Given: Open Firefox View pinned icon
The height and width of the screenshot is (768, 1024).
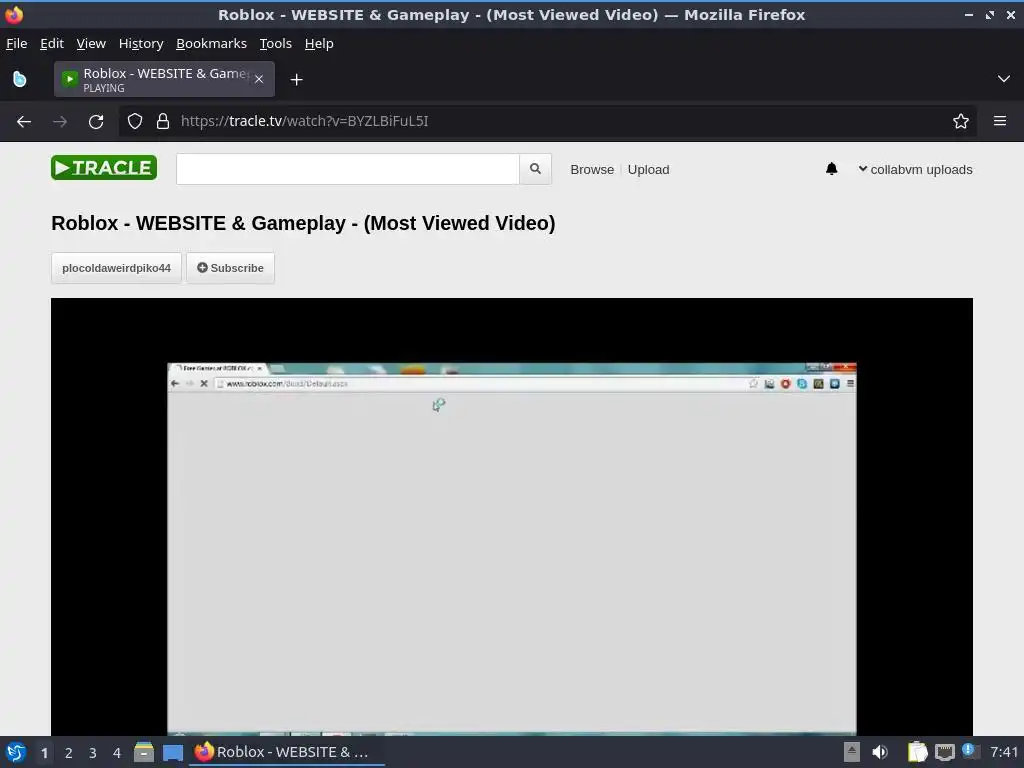Looking at the screenshot, I should 20,79.
